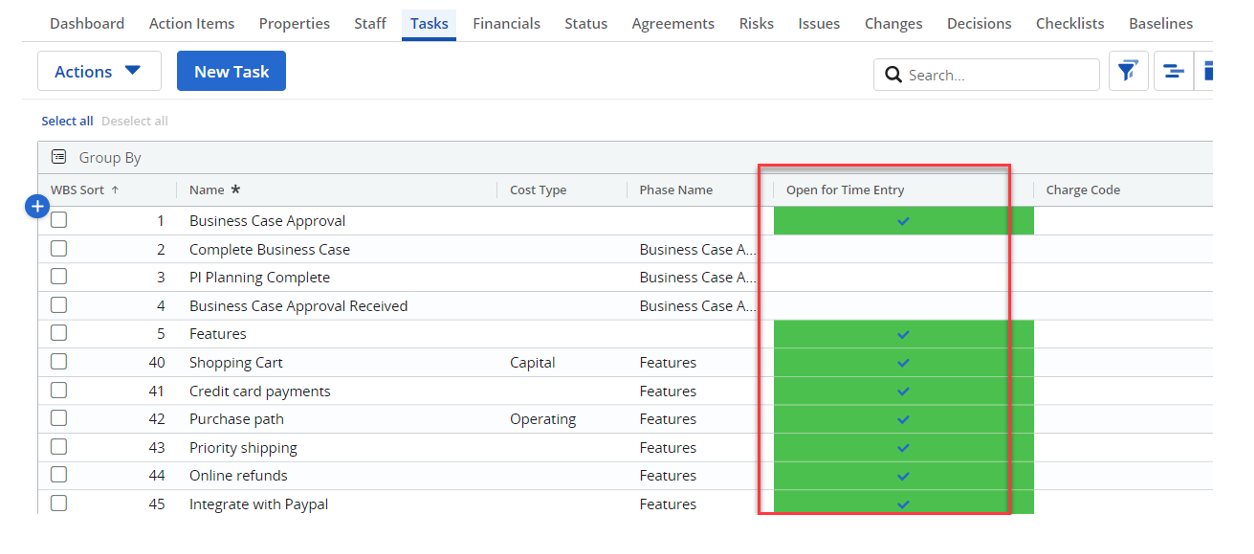
Task: Toggle time entry checkmark for Credit card payments
Action: click(x=903, y=391)
